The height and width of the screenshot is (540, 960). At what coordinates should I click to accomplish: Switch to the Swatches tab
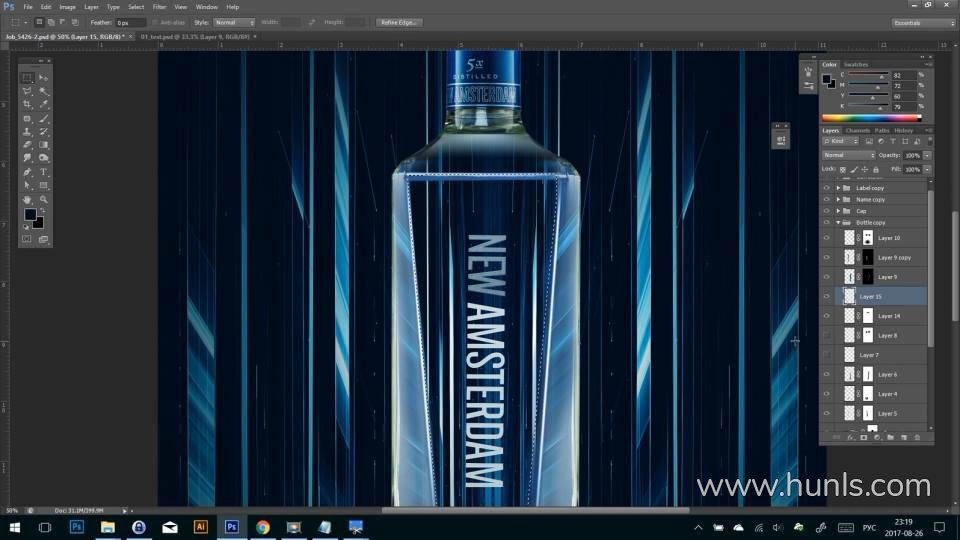856,65
